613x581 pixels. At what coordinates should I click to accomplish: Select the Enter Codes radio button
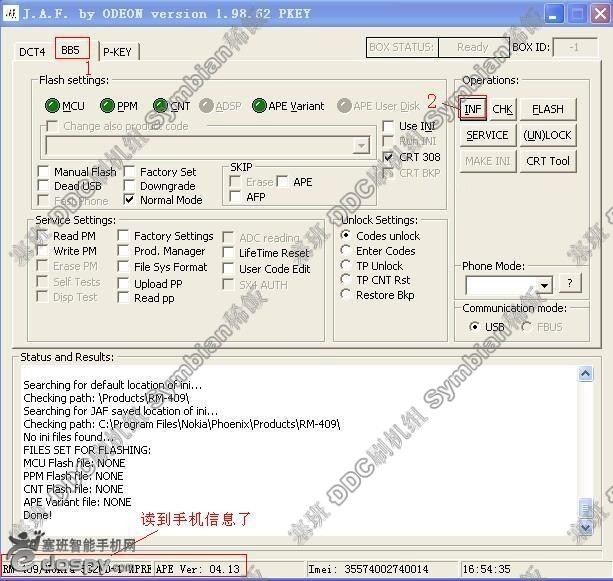345,250
